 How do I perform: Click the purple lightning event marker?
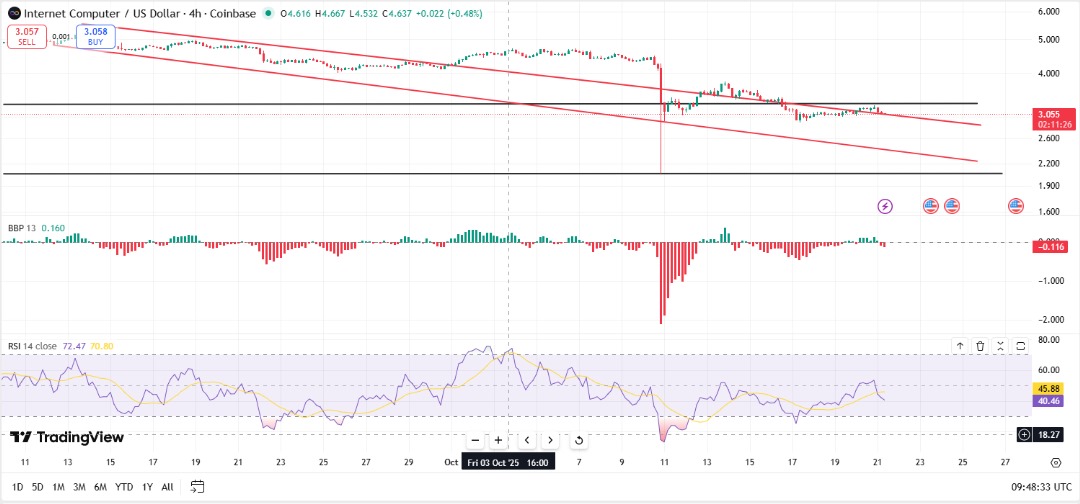(885, 206)
